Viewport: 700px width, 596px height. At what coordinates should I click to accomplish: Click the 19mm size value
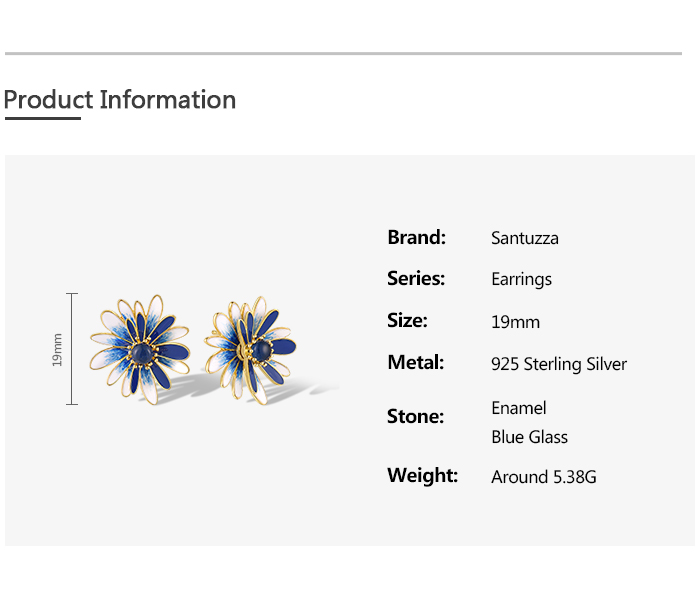coord(515,322)
